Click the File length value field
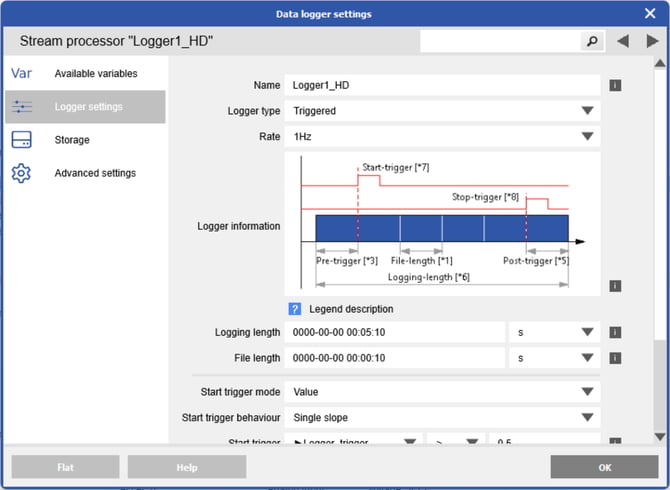Viewport: 670px width, 490px height. [395, 358]
